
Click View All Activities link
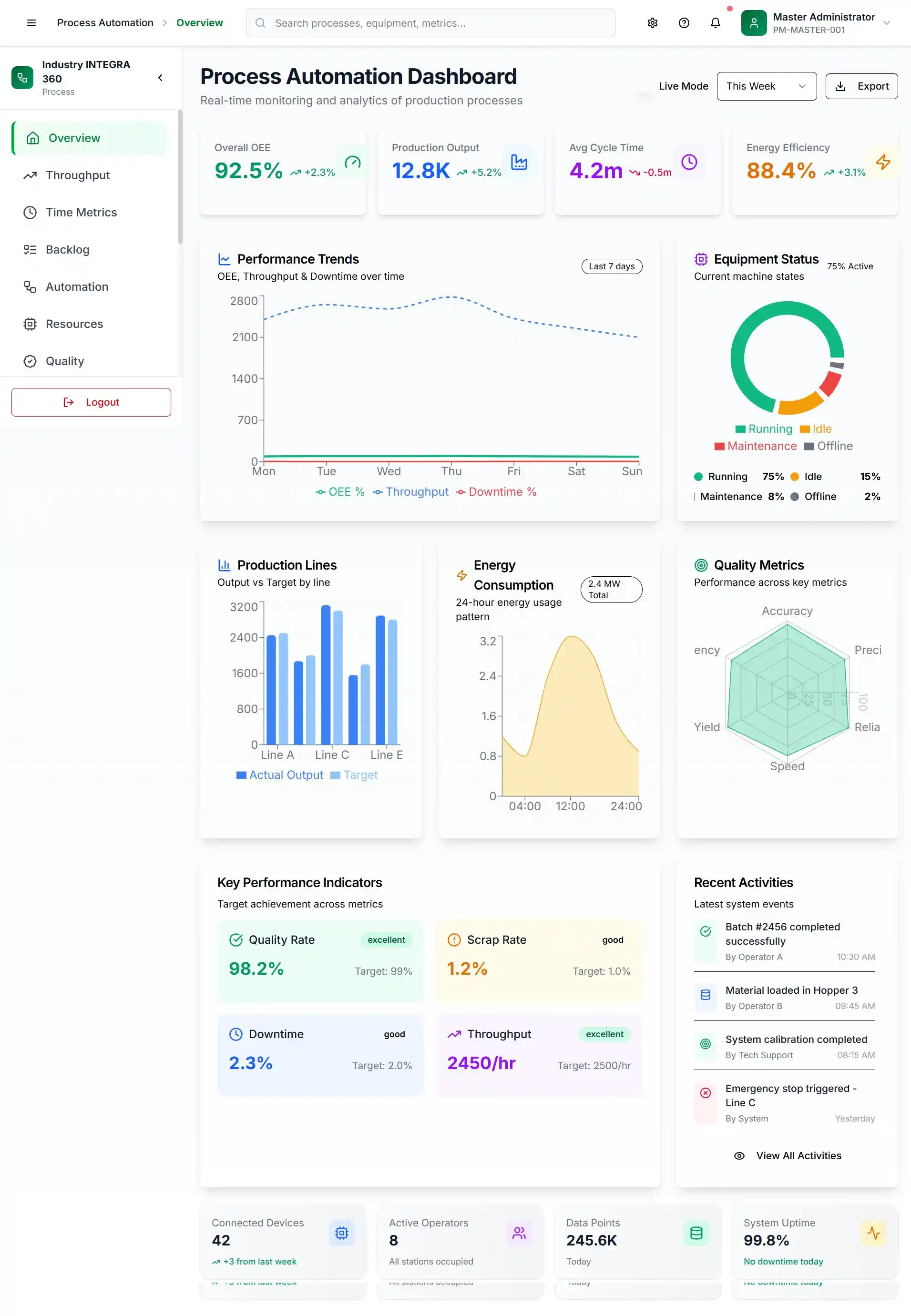click(x=798, y=1155)
